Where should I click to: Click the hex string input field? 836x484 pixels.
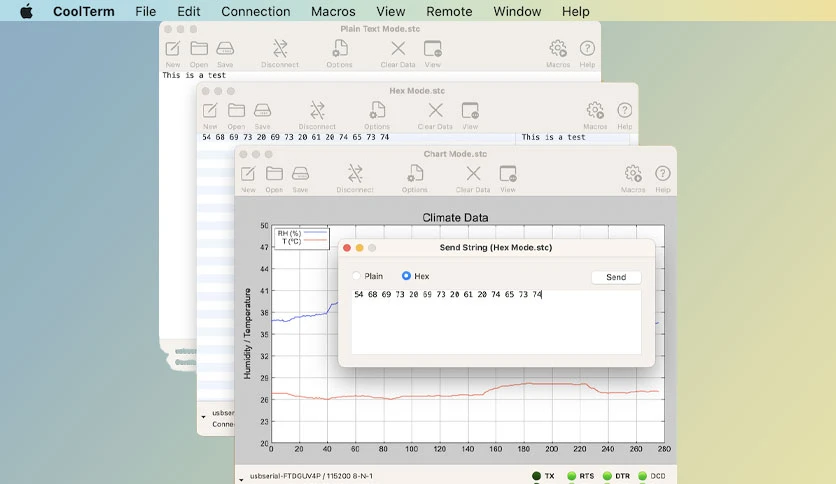(x=496, y=321)
